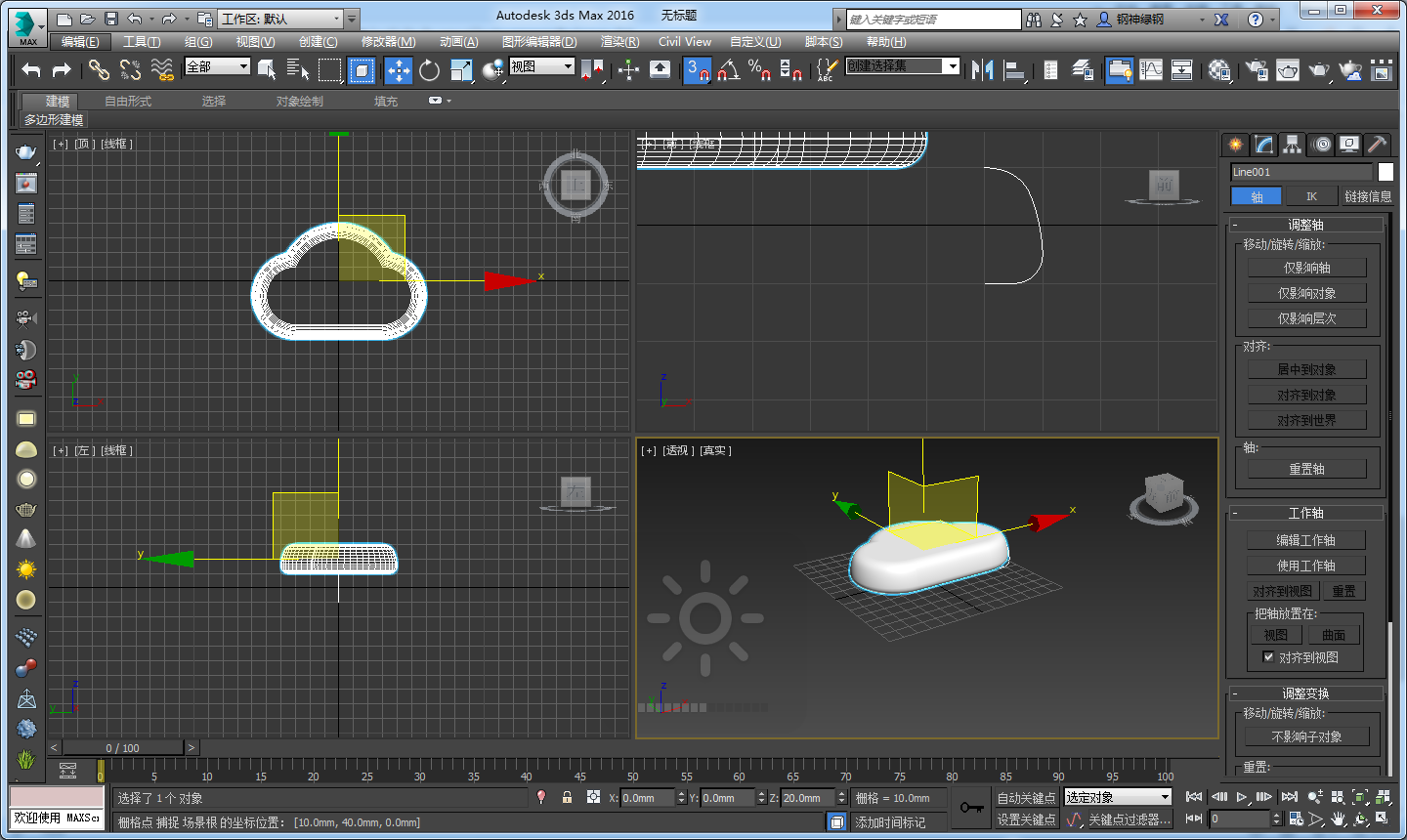Select the Move tool in the toolbar

398,69
